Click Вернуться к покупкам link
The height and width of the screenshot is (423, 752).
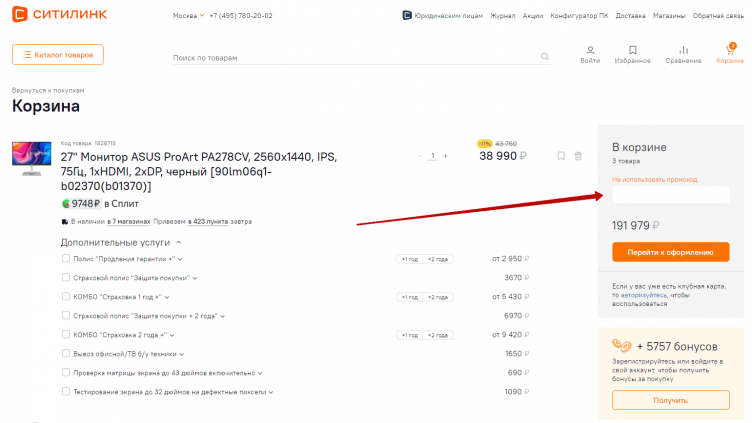(48, 90)
